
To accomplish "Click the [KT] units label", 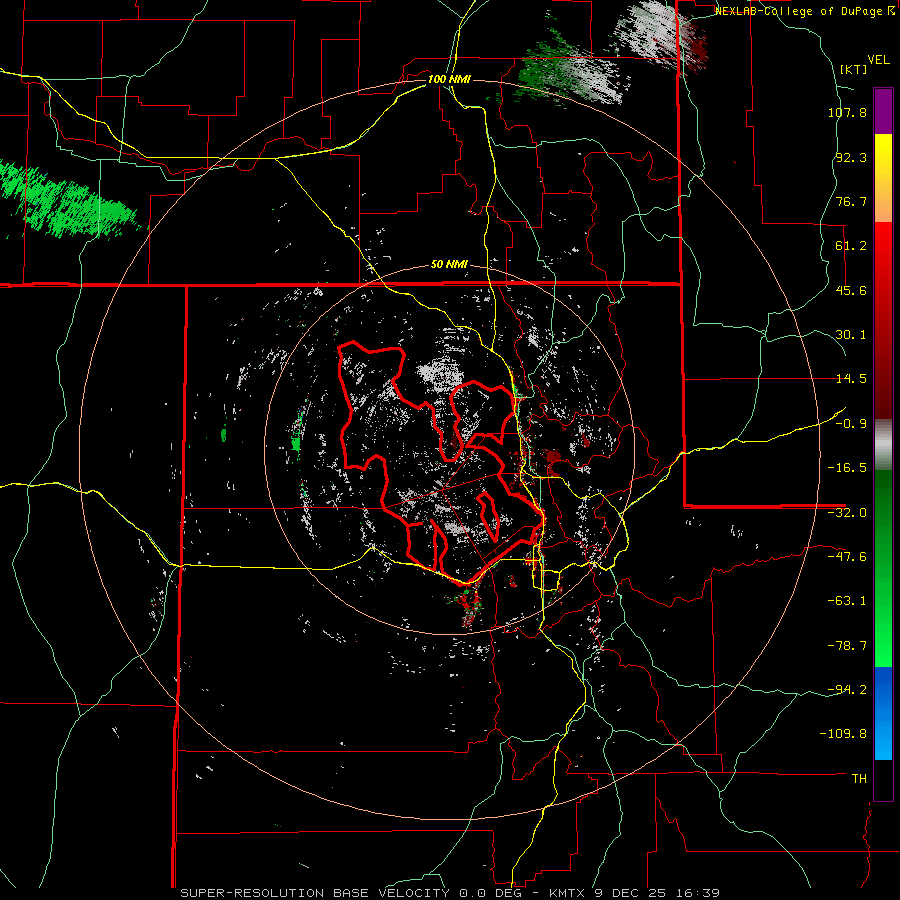I will tap(853, 69).
